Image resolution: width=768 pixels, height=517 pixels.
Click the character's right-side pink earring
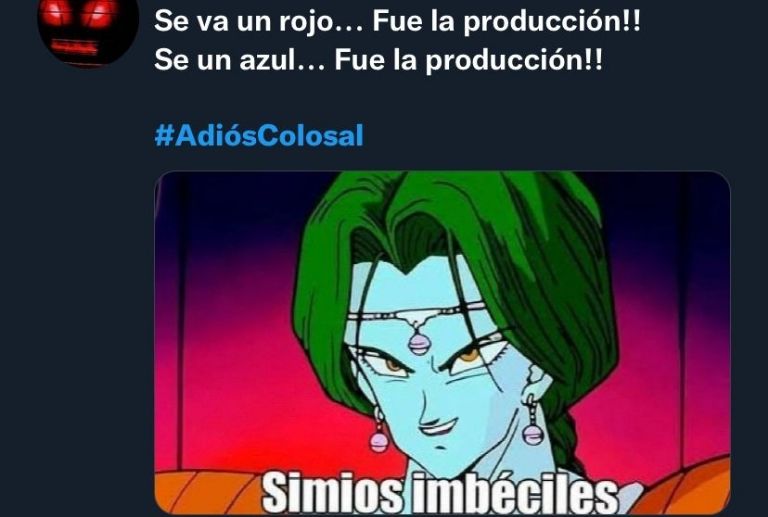coord(533,426)
